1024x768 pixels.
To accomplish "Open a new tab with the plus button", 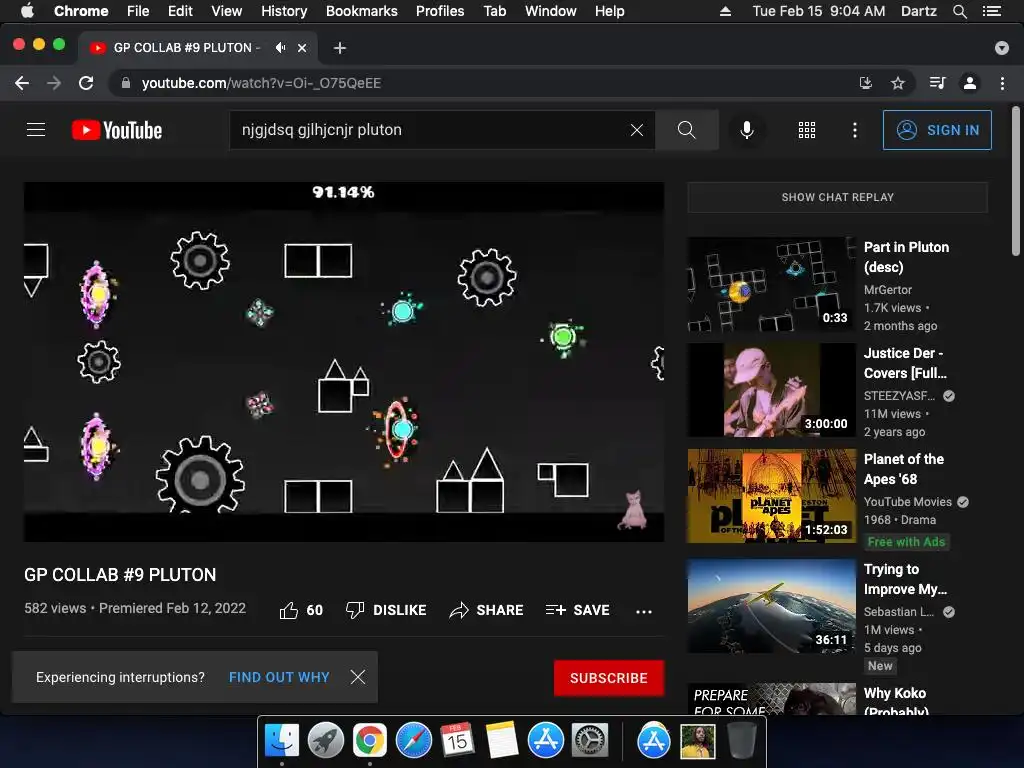I will [x=340, y=48].
